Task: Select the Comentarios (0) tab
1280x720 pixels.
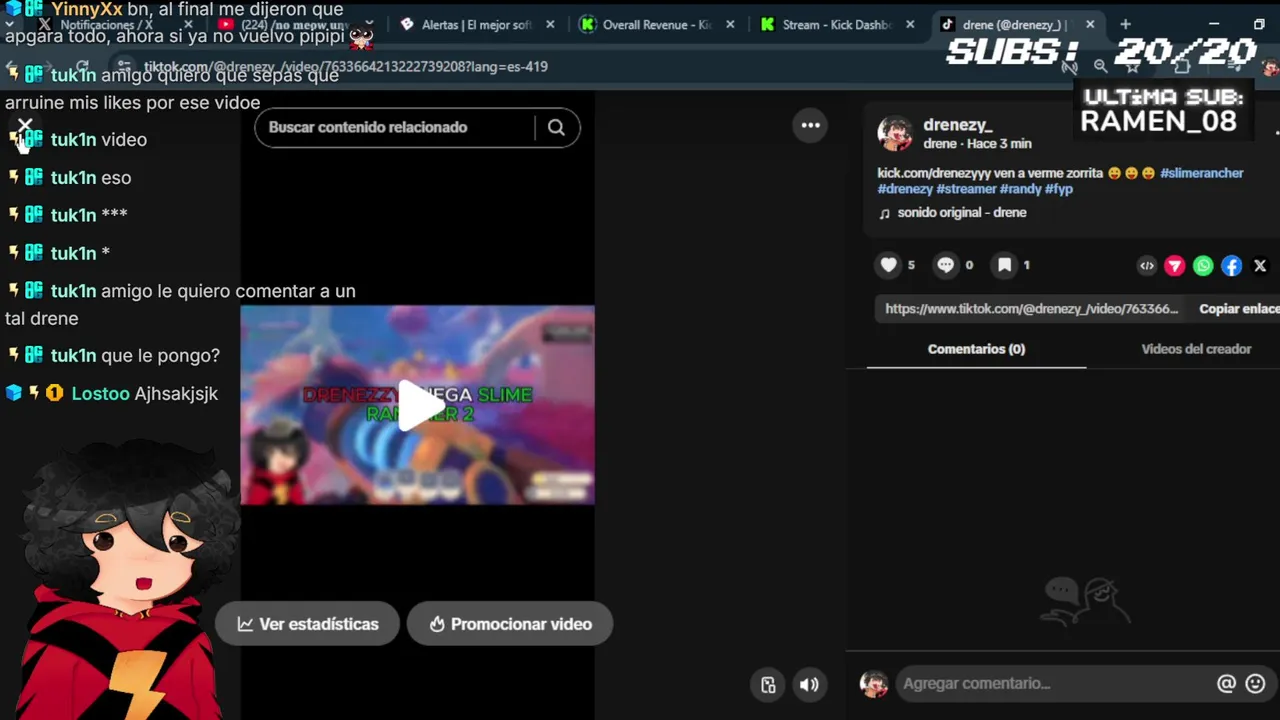Action: click(976, 349)
